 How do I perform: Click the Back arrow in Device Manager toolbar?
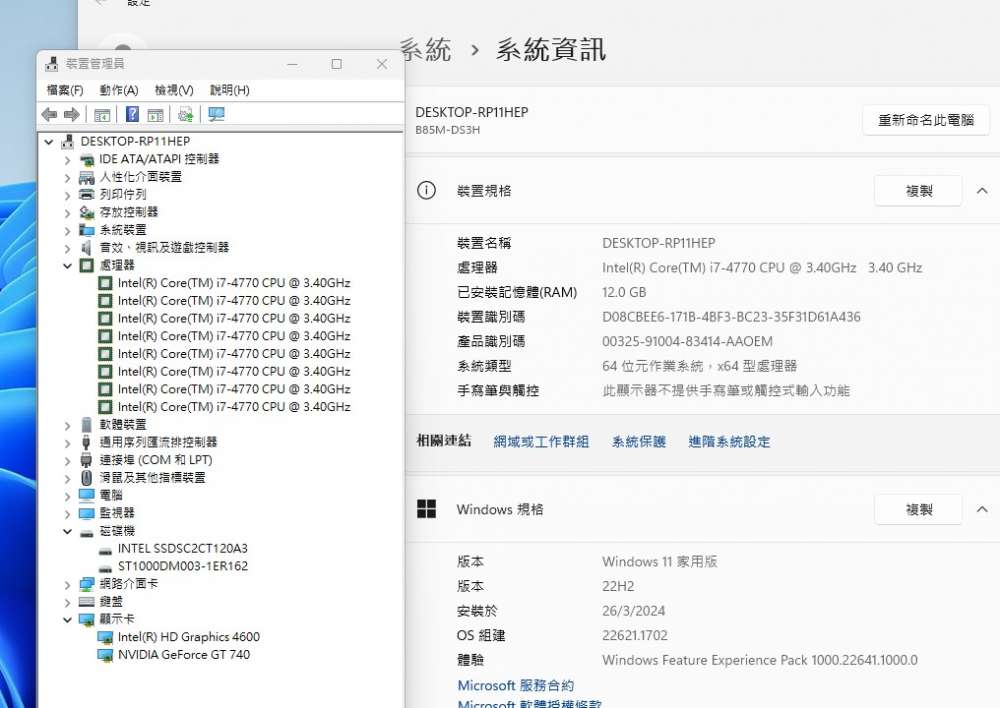(49, 115)
